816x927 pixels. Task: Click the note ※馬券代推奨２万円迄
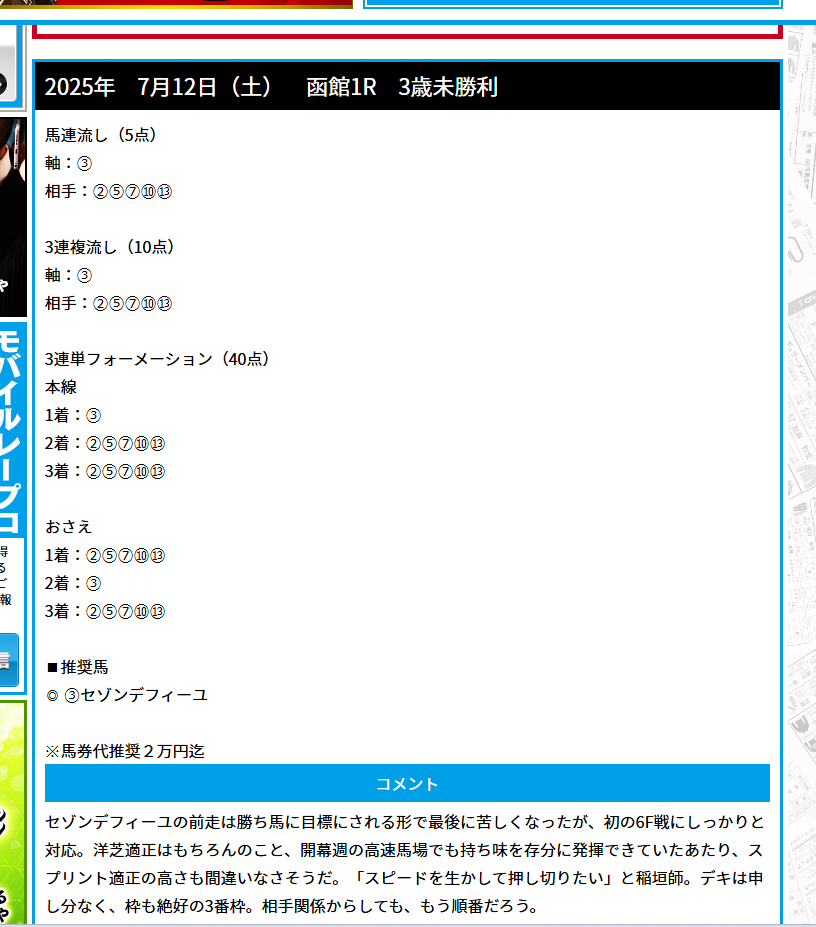tap(125, 751)
